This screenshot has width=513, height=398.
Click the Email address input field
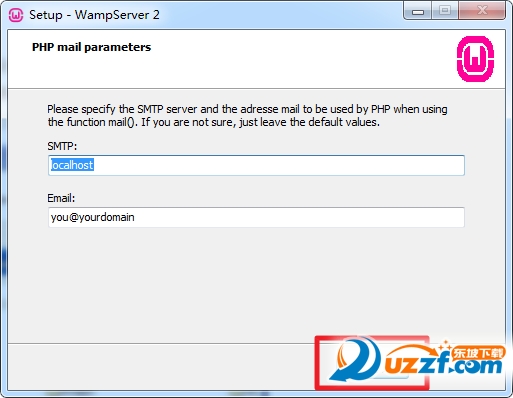[256, 217]
